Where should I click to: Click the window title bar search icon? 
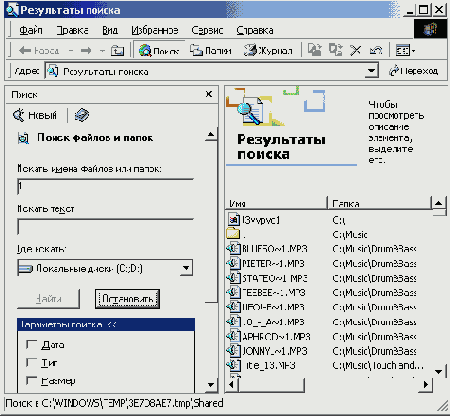[x=12, y=10]
